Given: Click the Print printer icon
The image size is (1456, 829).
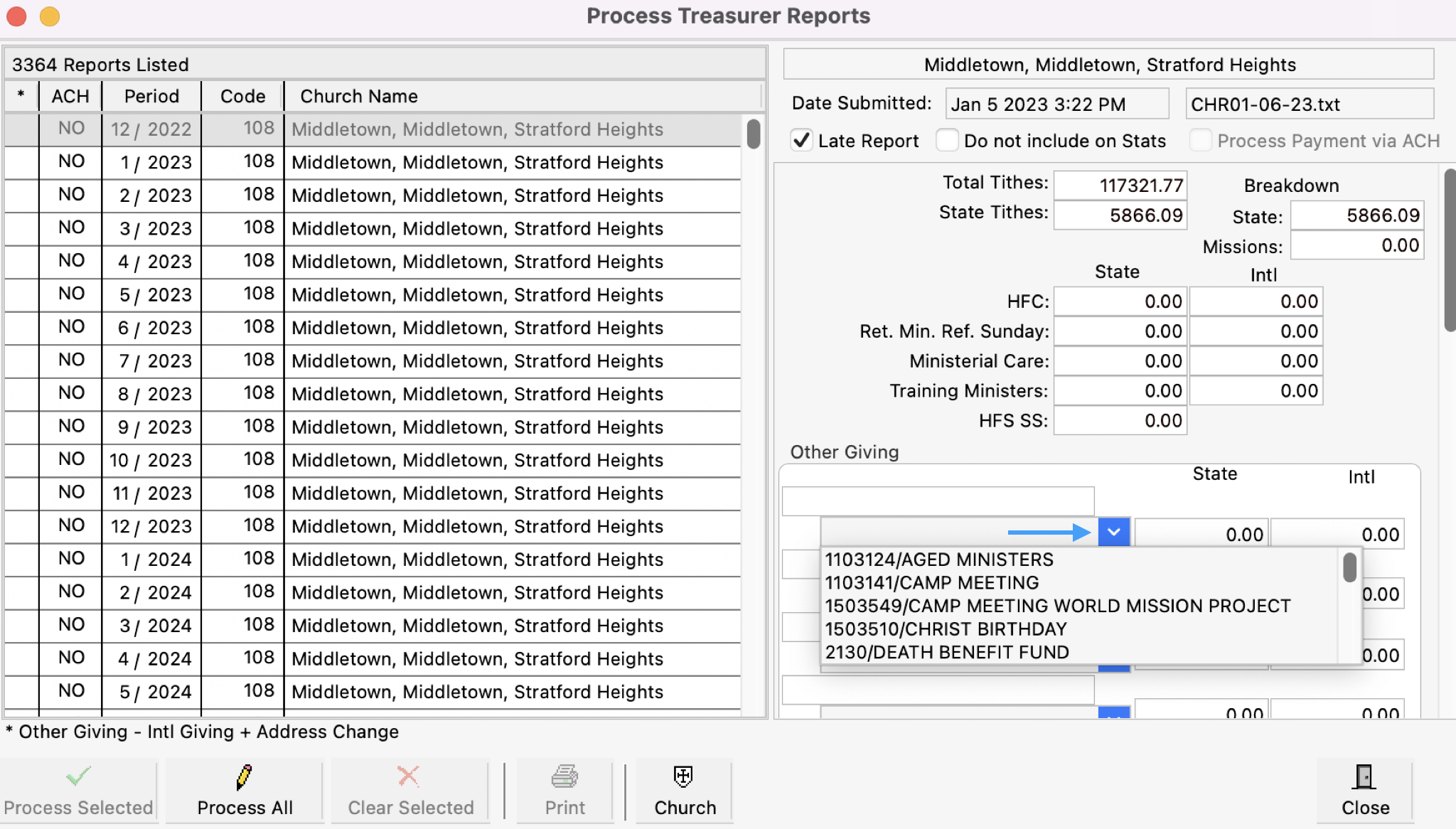Looking at the screenshot, I should (562, 776).
